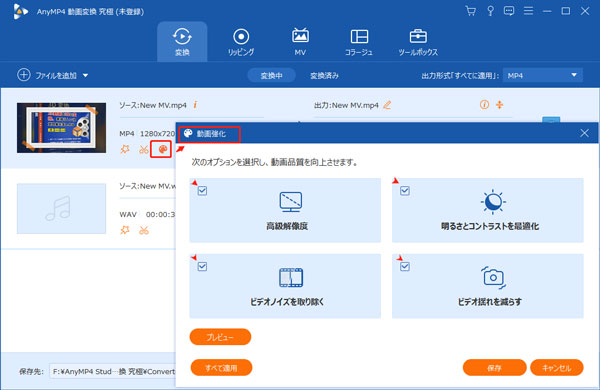Click the 保存 button
Screen dimensions: 600x390
tap(494, 368)
